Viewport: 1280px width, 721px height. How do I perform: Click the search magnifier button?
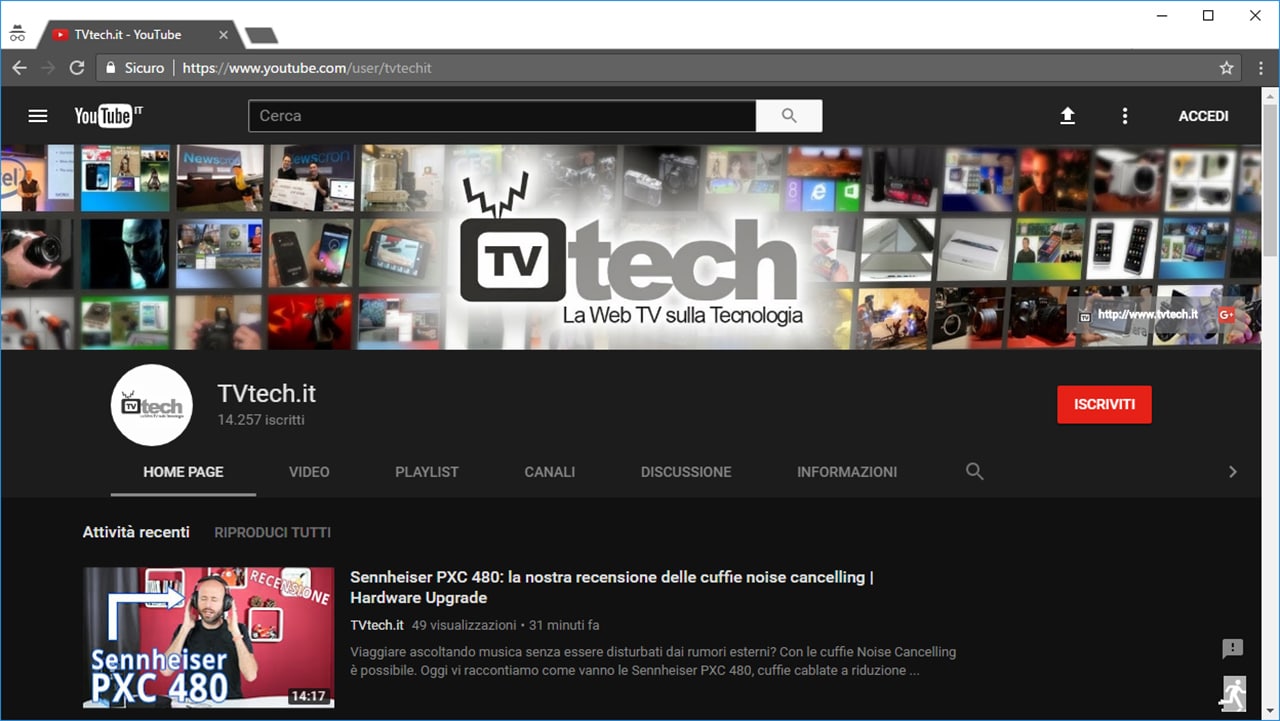coord(789,116)
